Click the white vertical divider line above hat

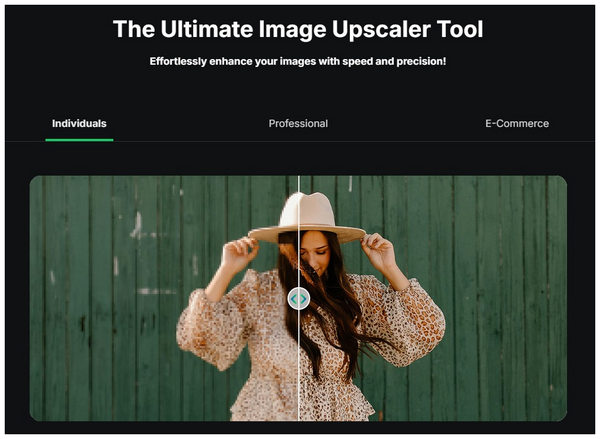[x=298, y=184]
